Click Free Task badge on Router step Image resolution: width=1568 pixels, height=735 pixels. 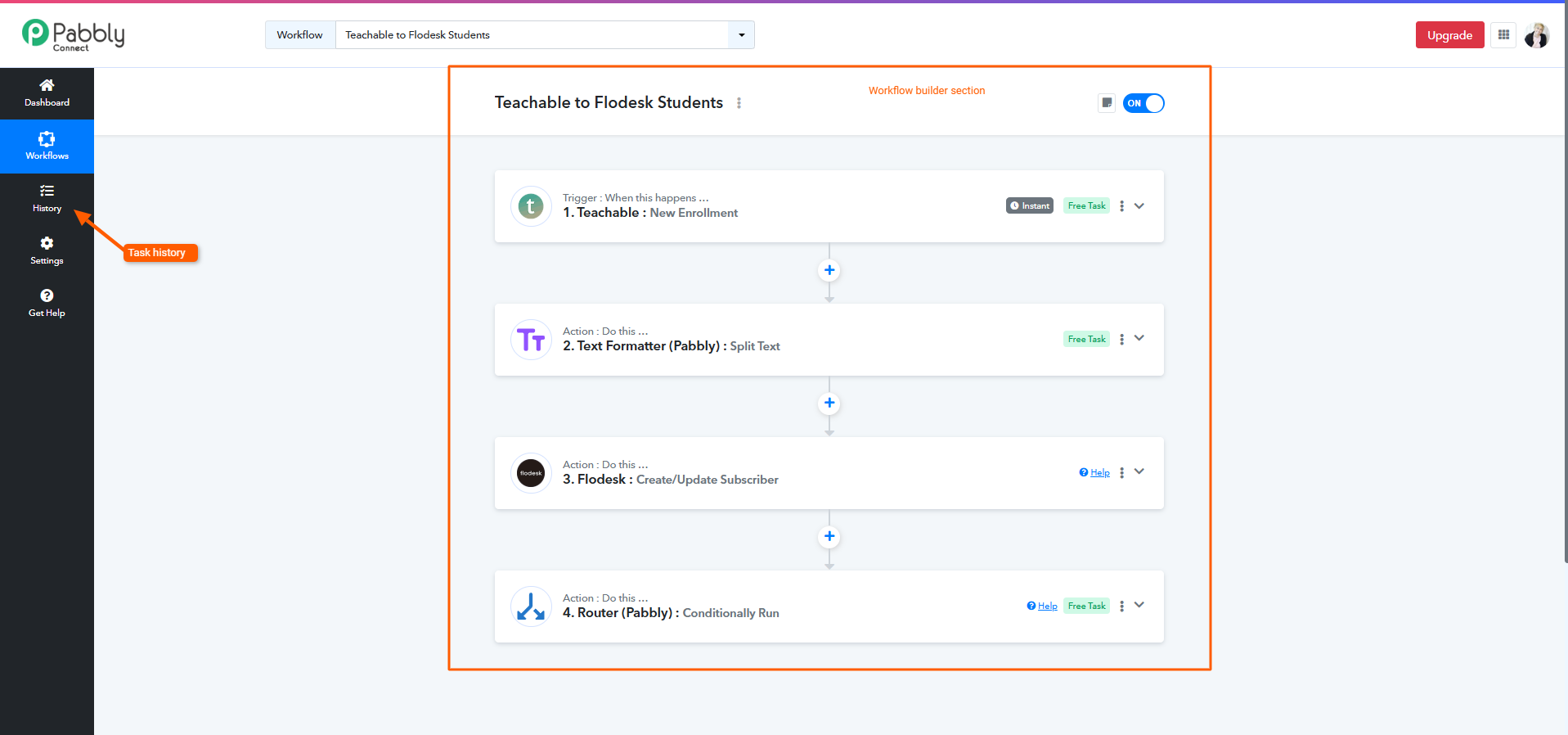(x=1086, y=606)
